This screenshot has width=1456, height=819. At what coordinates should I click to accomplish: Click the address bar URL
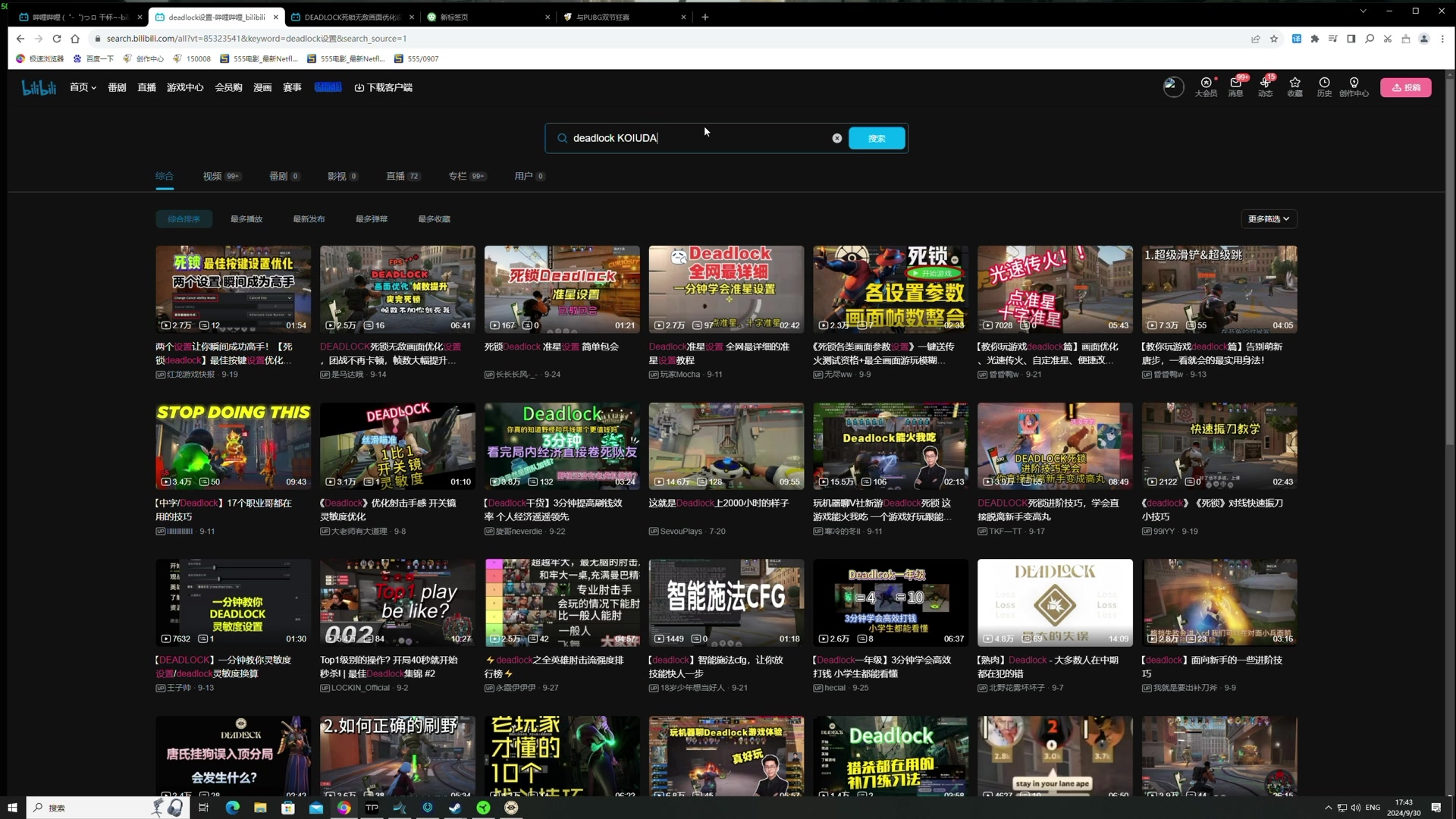(x=256, y=39)
